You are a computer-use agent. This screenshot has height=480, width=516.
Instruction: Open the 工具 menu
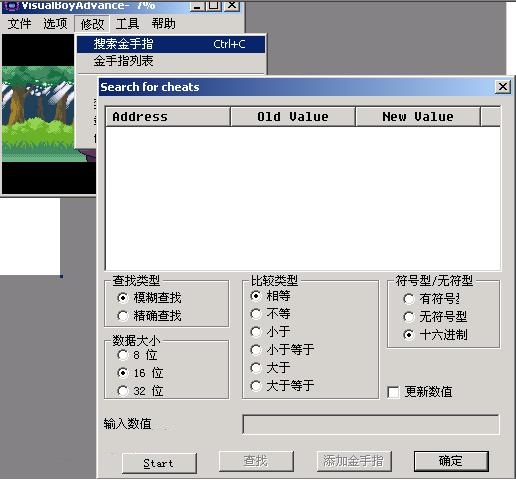coord(127,24)
